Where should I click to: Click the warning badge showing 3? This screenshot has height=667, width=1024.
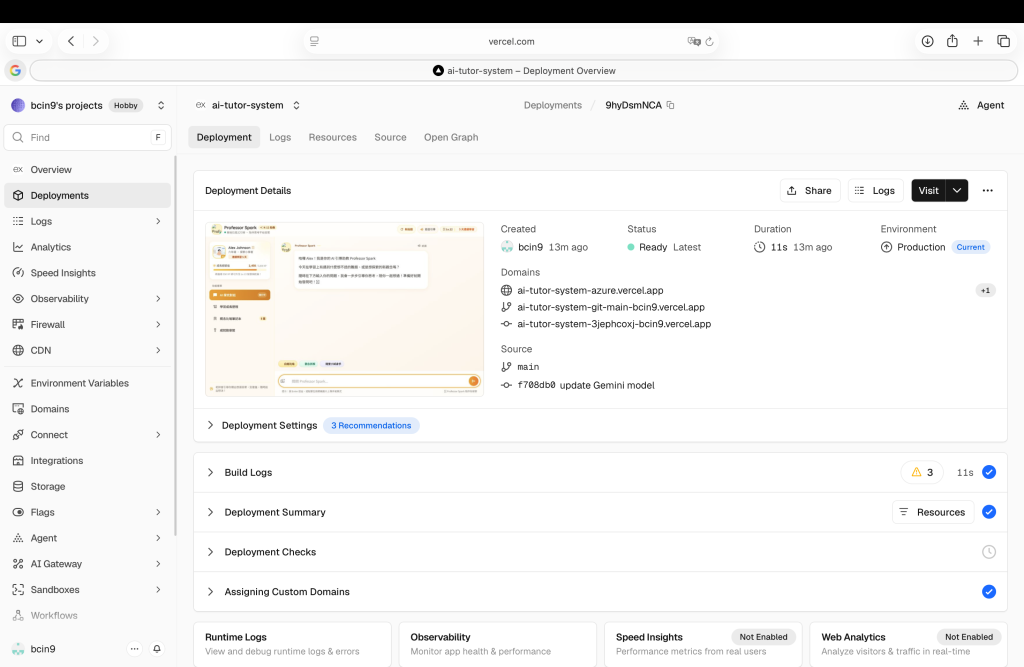pyautogui.click(x=922, y=472)
